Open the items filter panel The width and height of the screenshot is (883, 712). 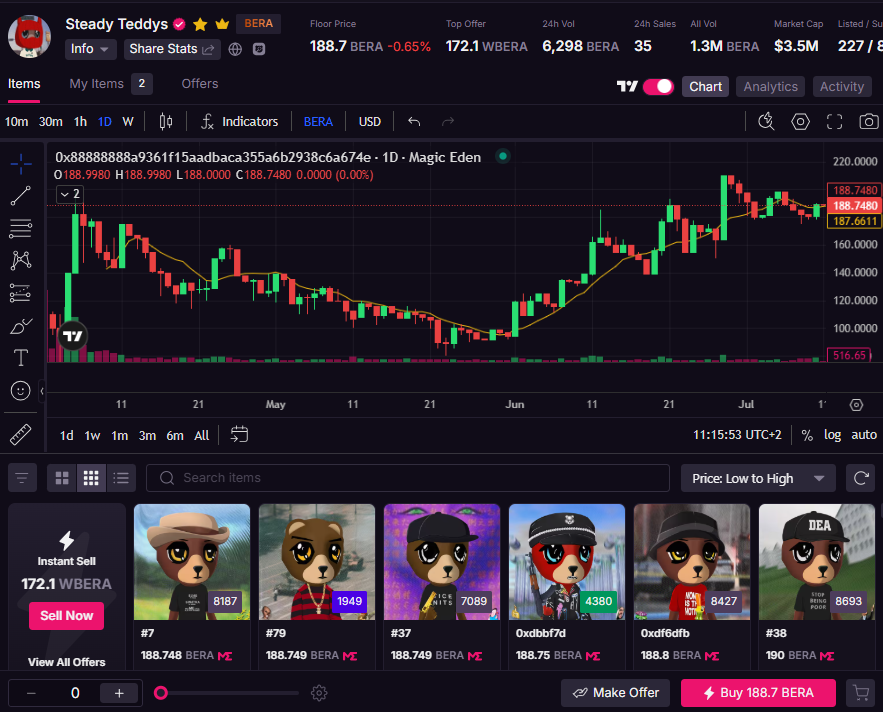coord(22,478)
